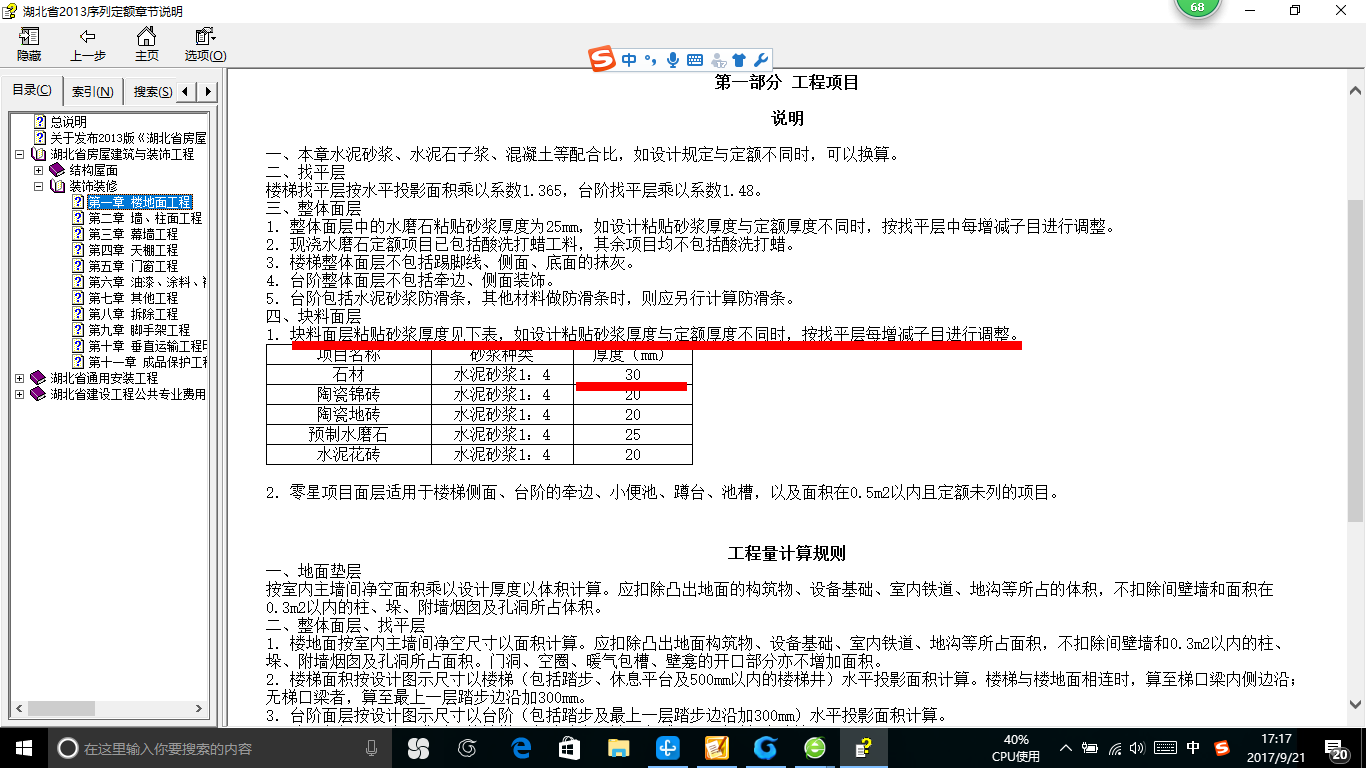Click the table cell 预制水磨石
Image resolution: width=1366 pixels, height=768 pixels.
(349, 434)
